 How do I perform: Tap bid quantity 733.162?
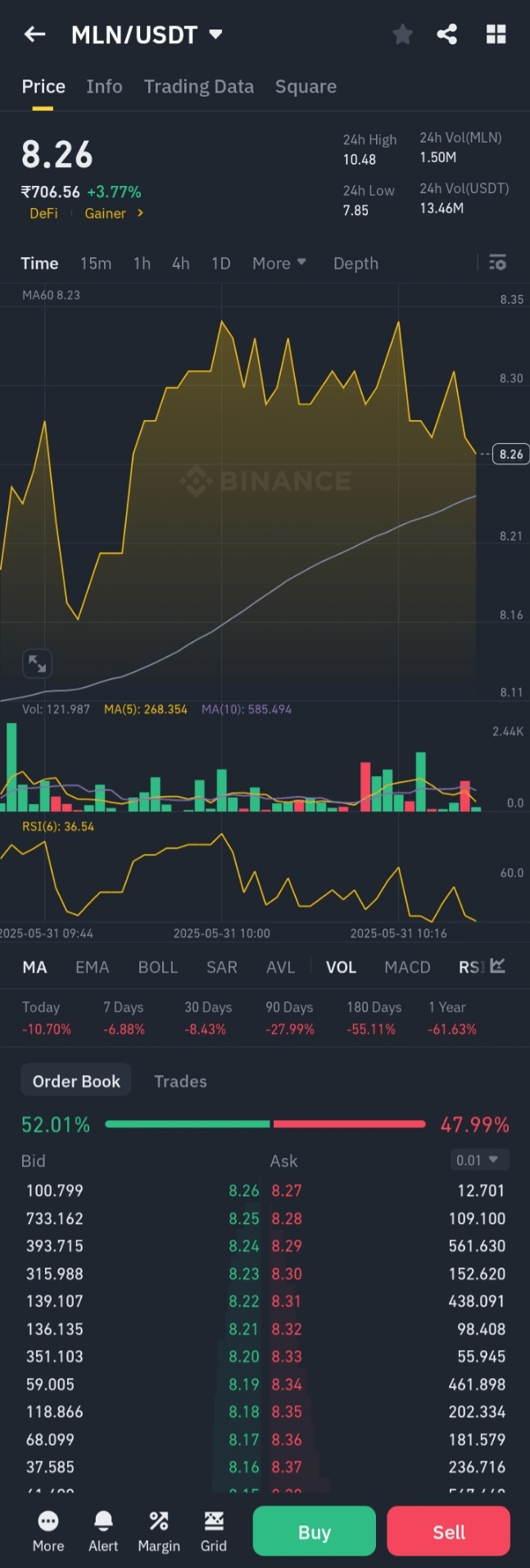[x=55, y=1218]
